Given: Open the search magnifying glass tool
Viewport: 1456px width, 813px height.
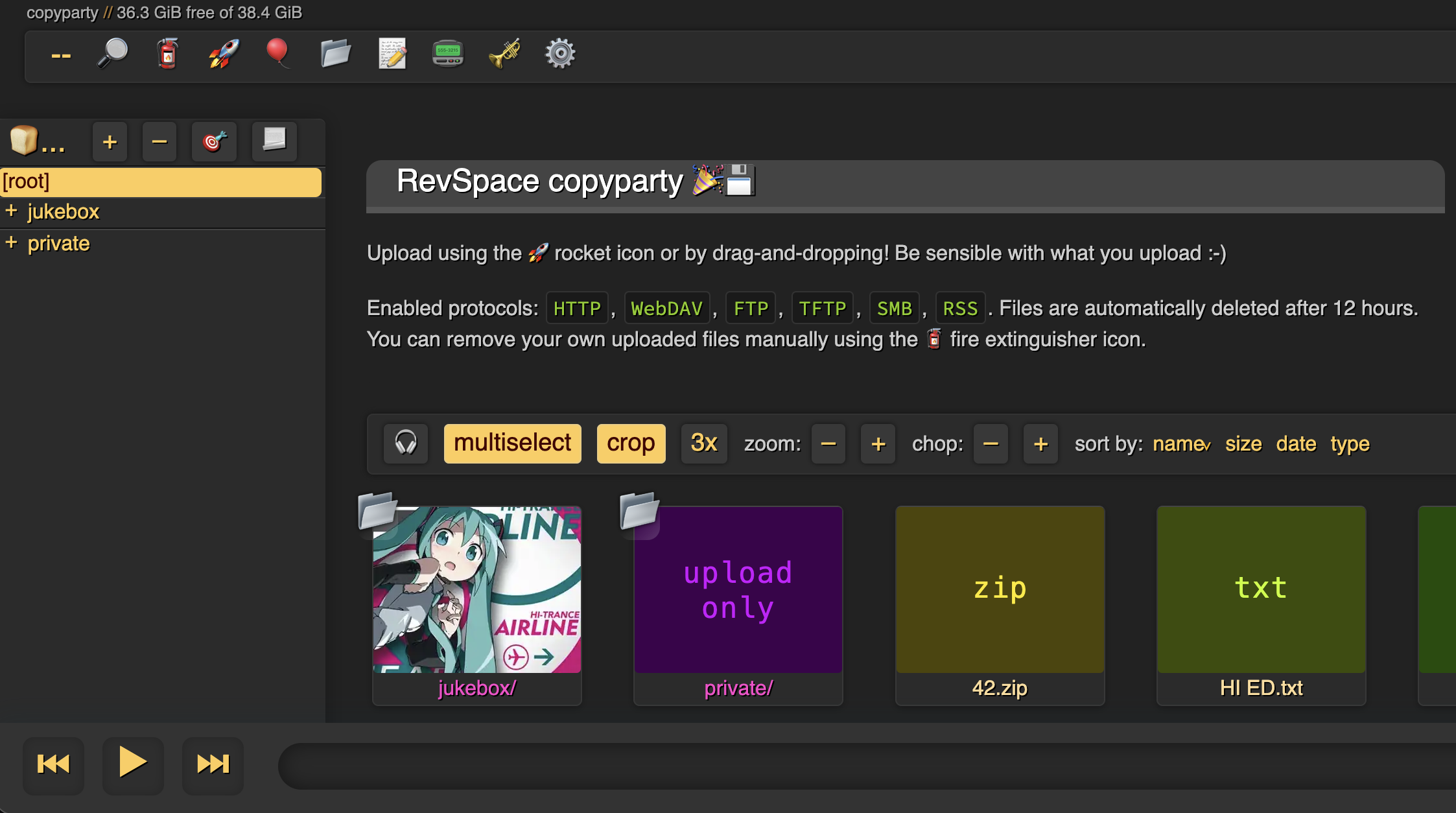Looking at the screenshot, I should (112, 54).
